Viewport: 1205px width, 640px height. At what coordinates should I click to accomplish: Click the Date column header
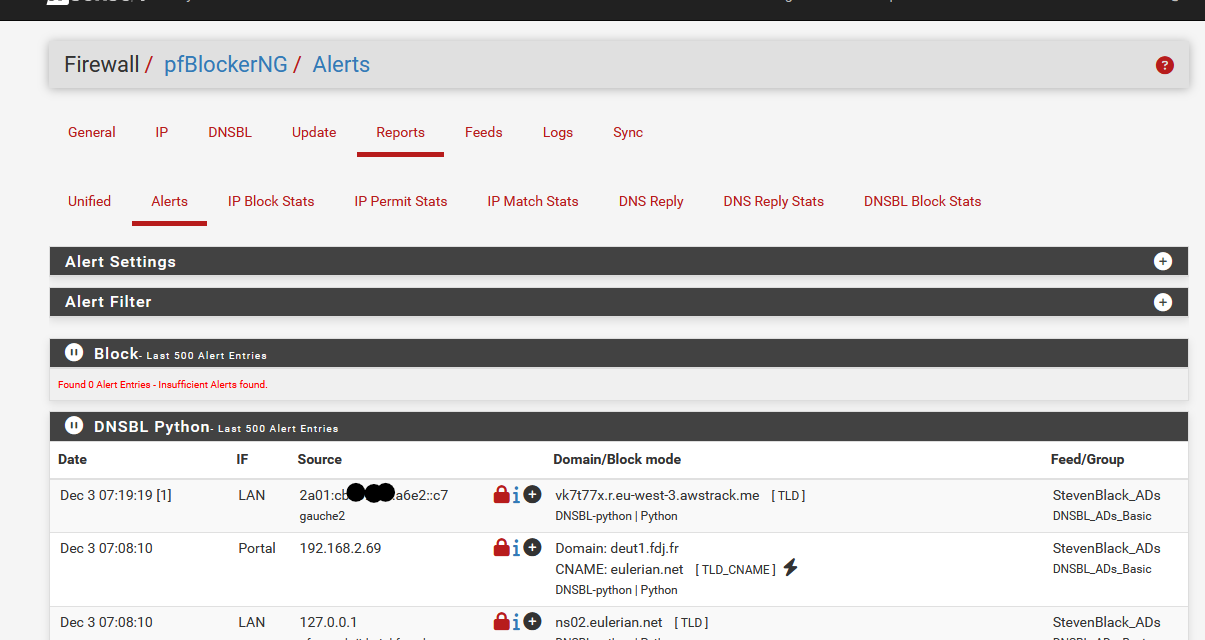[72, 459]
